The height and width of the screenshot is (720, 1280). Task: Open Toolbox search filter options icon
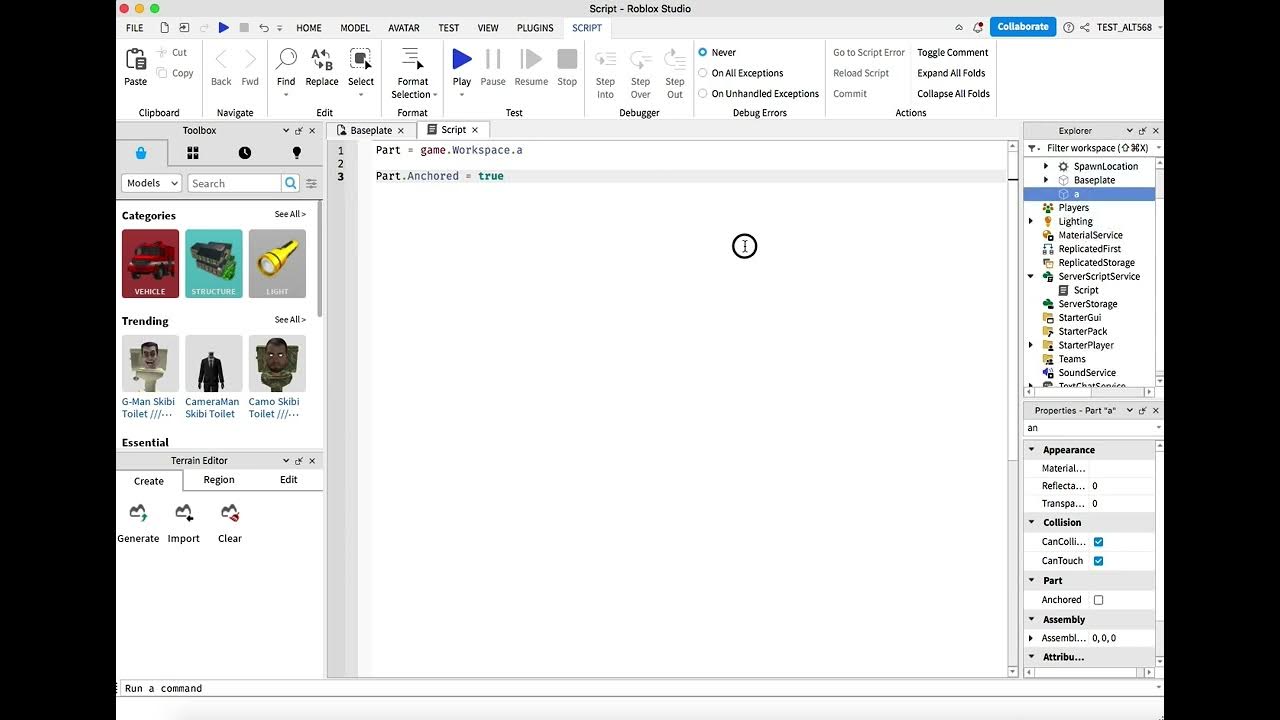[311, 183]
